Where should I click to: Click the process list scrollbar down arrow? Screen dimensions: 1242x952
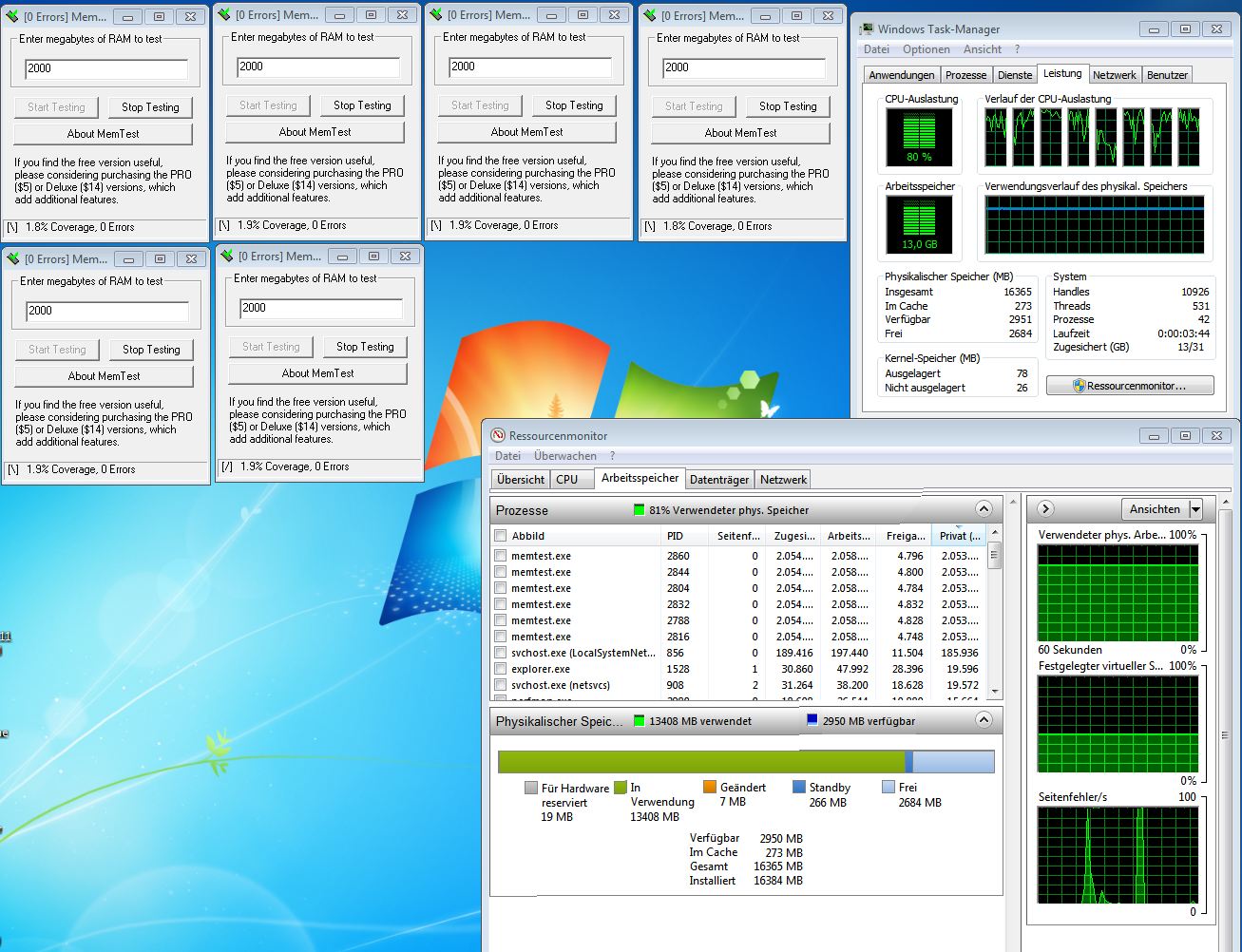pos(995,692)
